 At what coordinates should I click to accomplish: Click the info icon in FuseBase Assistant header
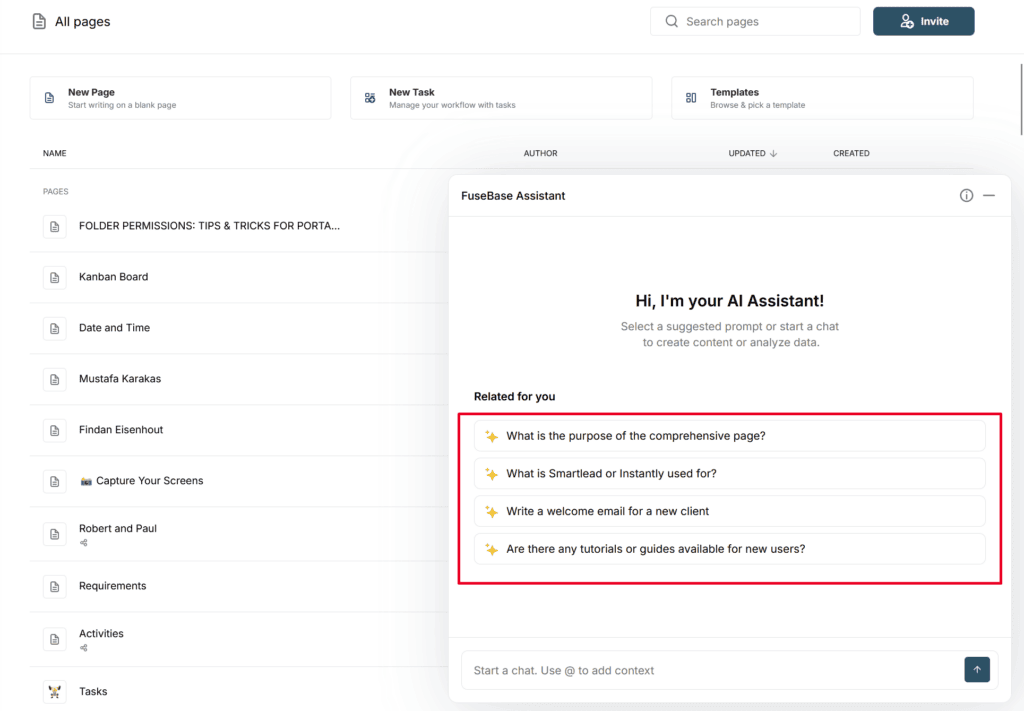966,195
